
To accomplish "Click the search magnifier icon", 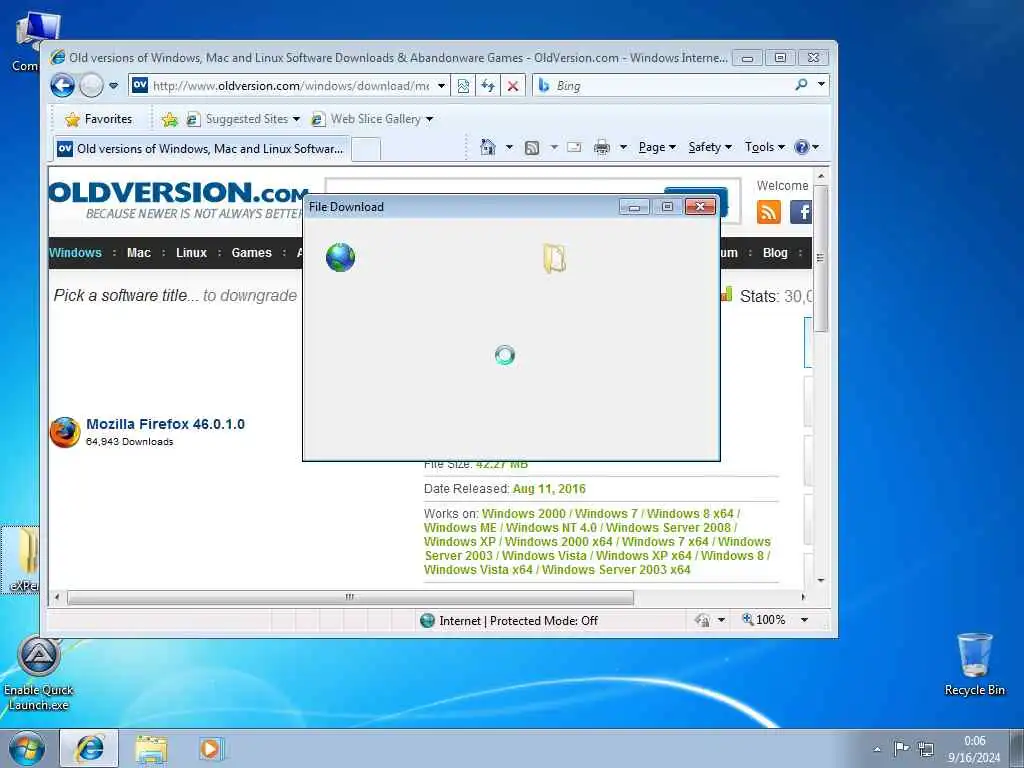I will [801, 85].
